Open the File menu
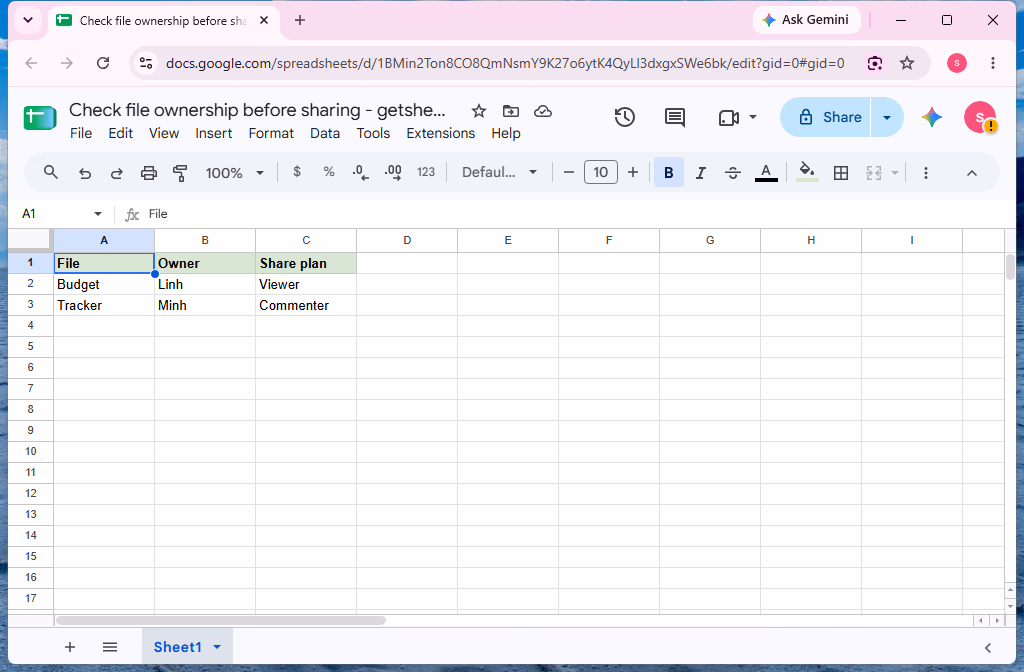Viewport: 1024px width, 672px height. [x=81, y=133]
